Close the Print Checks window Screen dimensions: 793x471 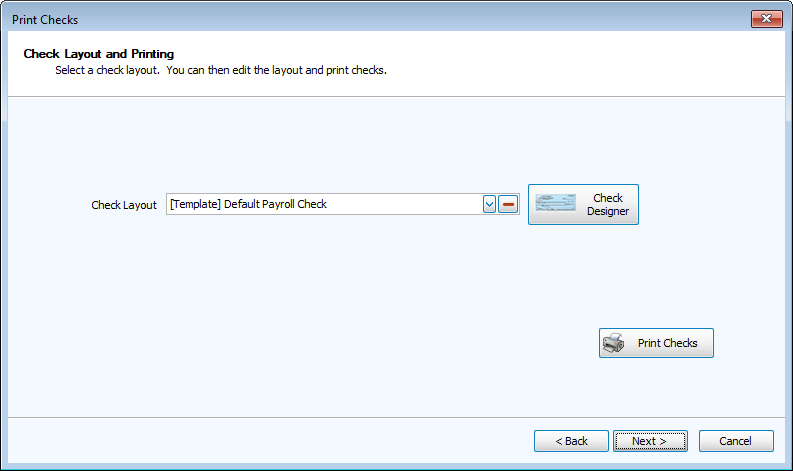point(766,19)
